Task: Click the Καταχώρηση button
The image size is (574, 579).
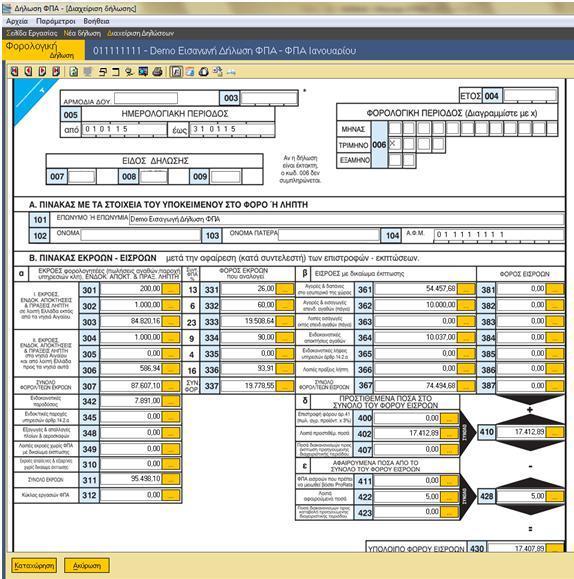Action: (34, 565)
